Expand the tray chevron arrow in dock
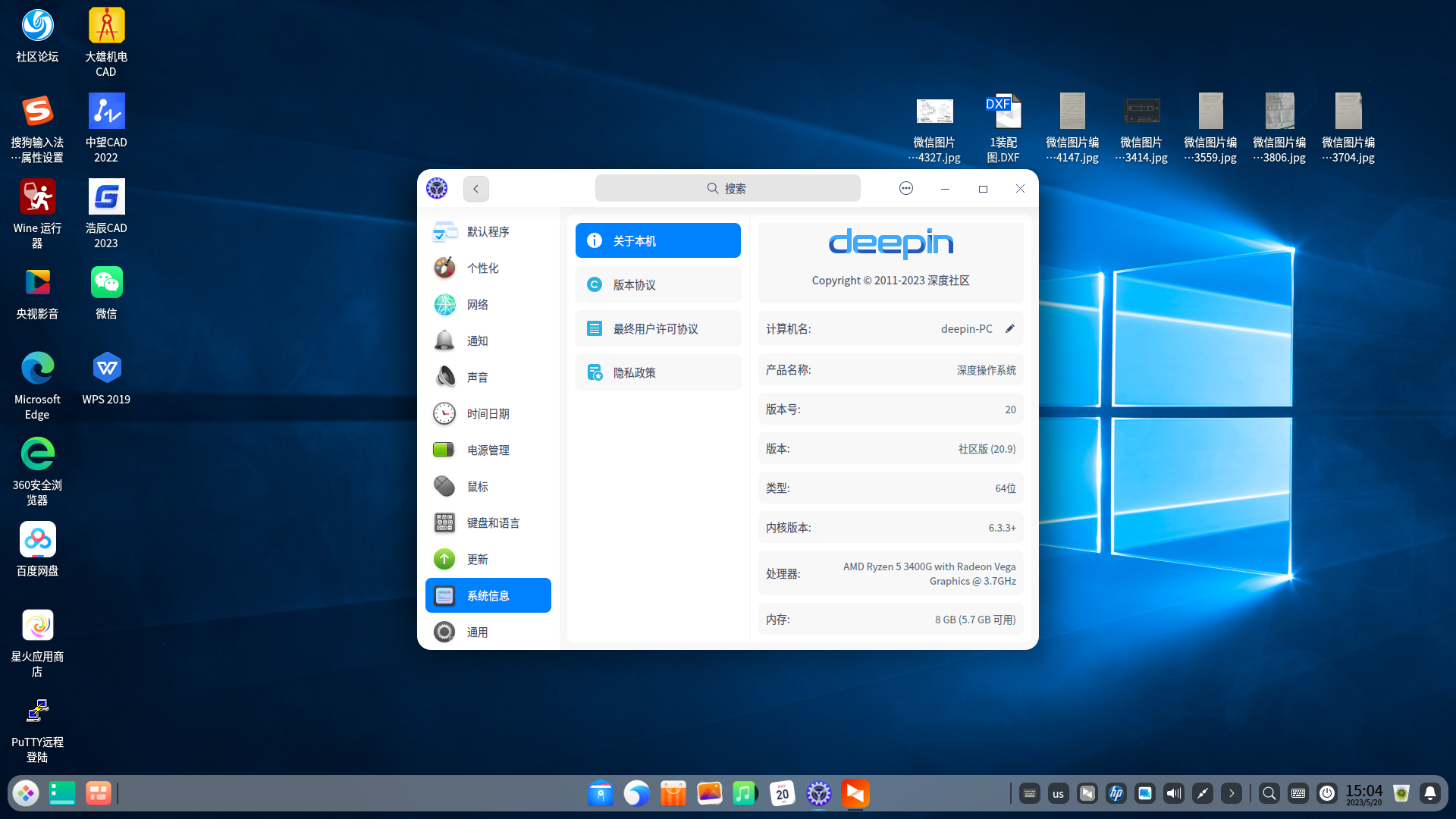 (x=1232, y=794)
